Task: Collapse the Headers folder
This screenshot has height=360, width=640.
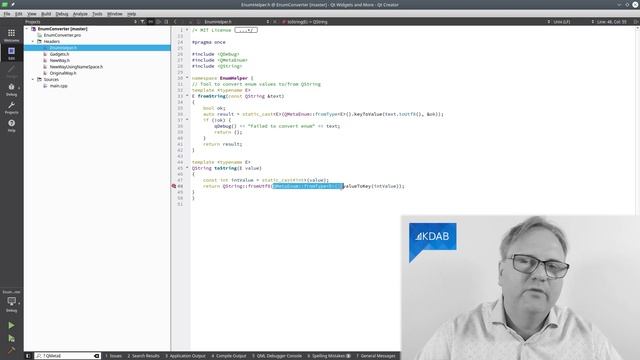Action: click(33, 42)
